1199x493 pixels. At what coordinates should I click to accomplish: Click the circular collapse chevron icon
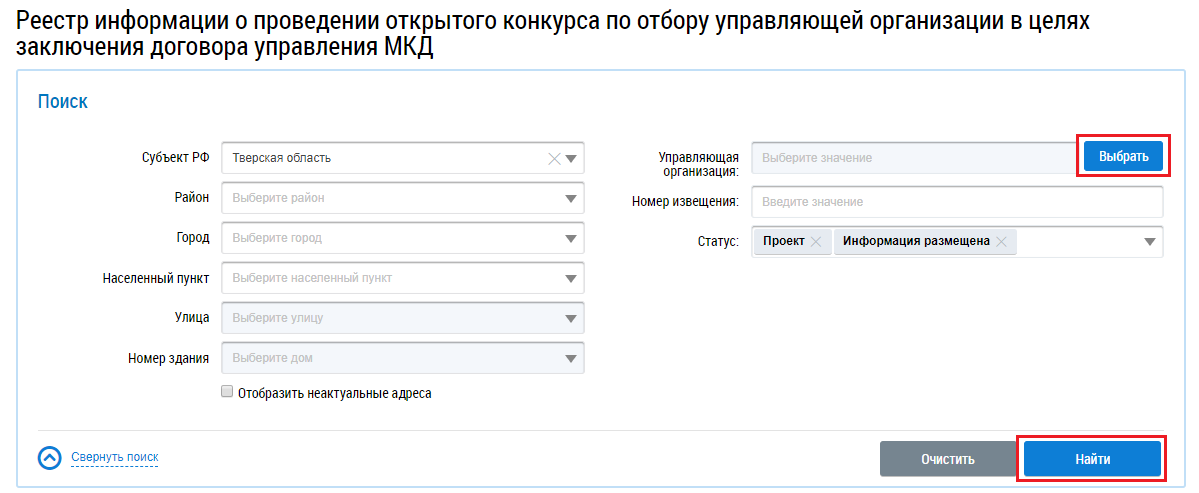click(50, 458)
